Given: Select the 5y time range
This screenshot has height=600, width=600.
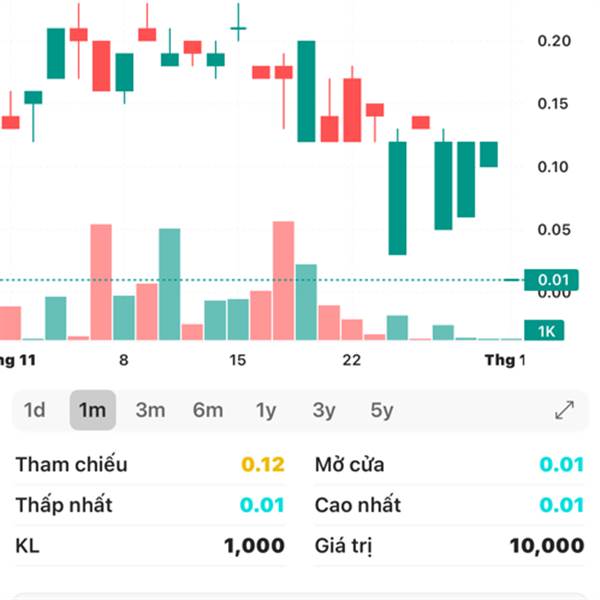Looking at the screenshot, I should [381, 410].
